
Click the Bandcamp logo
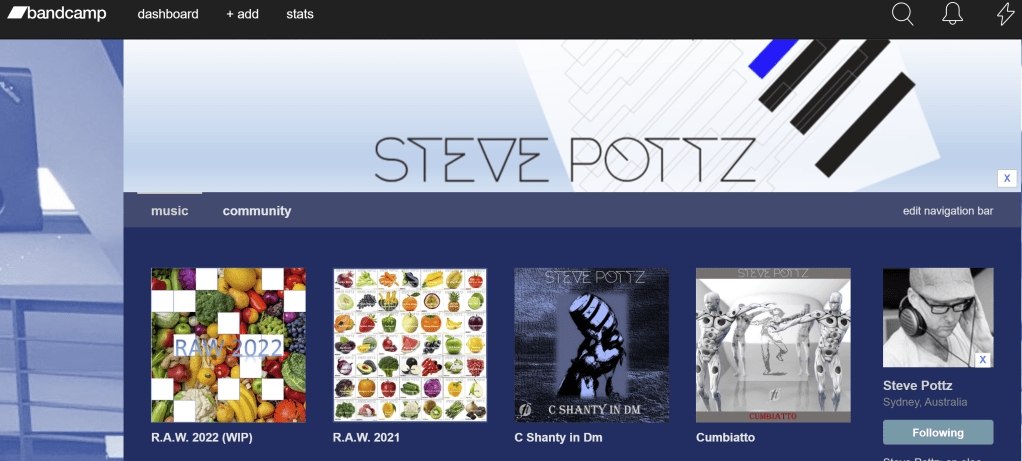[57, 14]
